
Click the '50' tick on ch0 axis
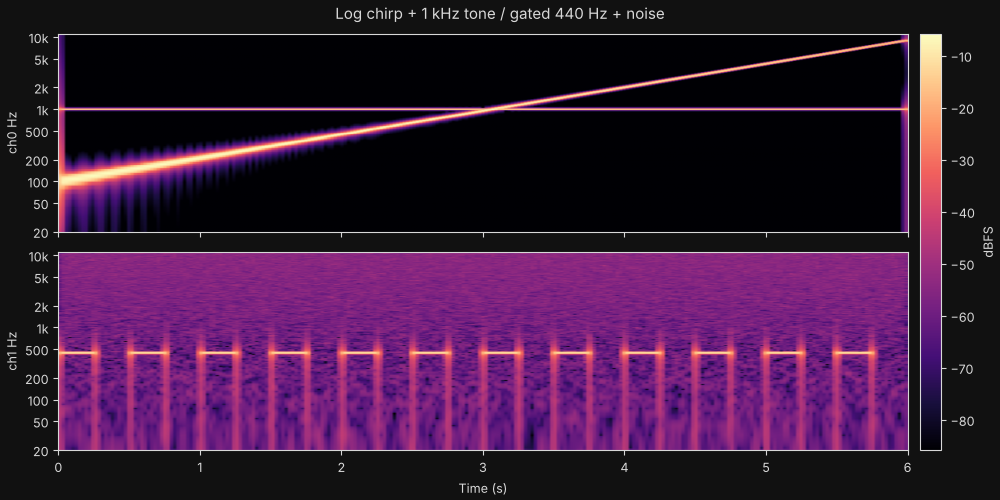click(x=43, y=204)
